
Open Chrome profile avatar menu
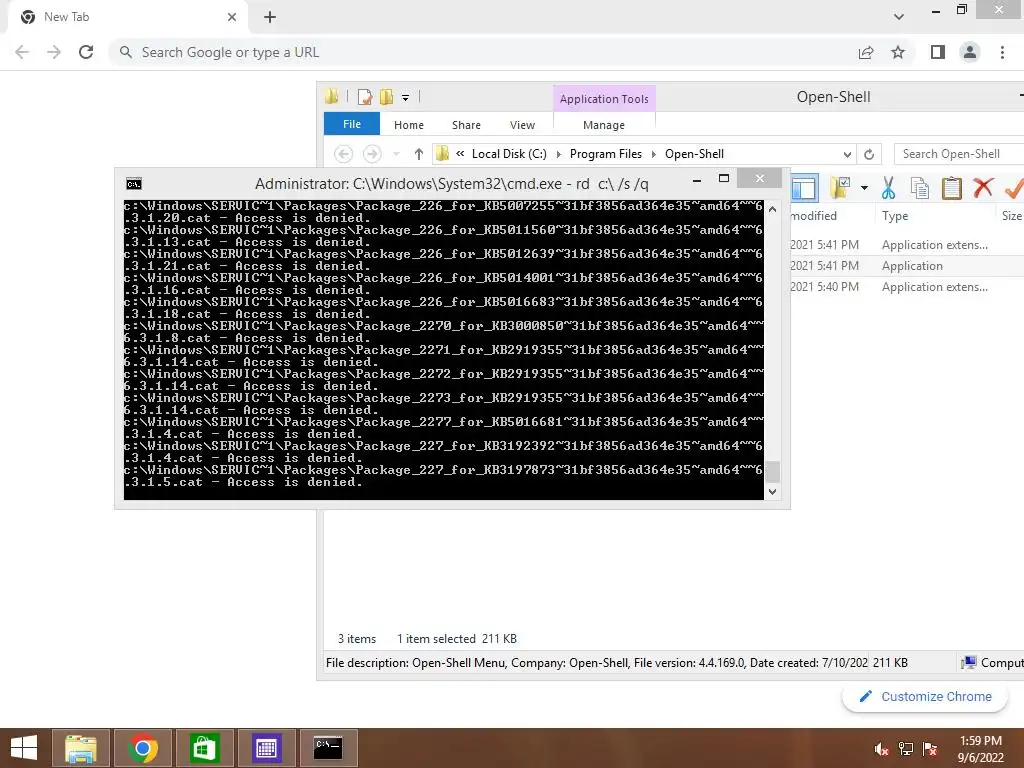(970, 52)
